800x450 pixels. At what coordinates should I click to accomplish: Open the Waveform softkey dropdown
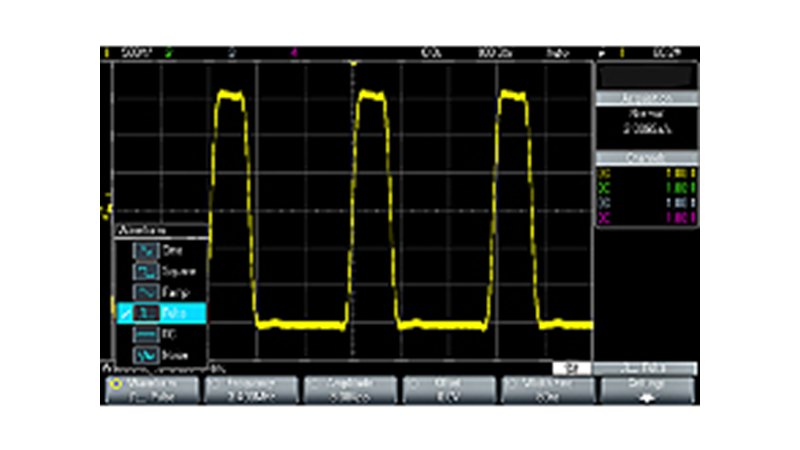[150, 389]
